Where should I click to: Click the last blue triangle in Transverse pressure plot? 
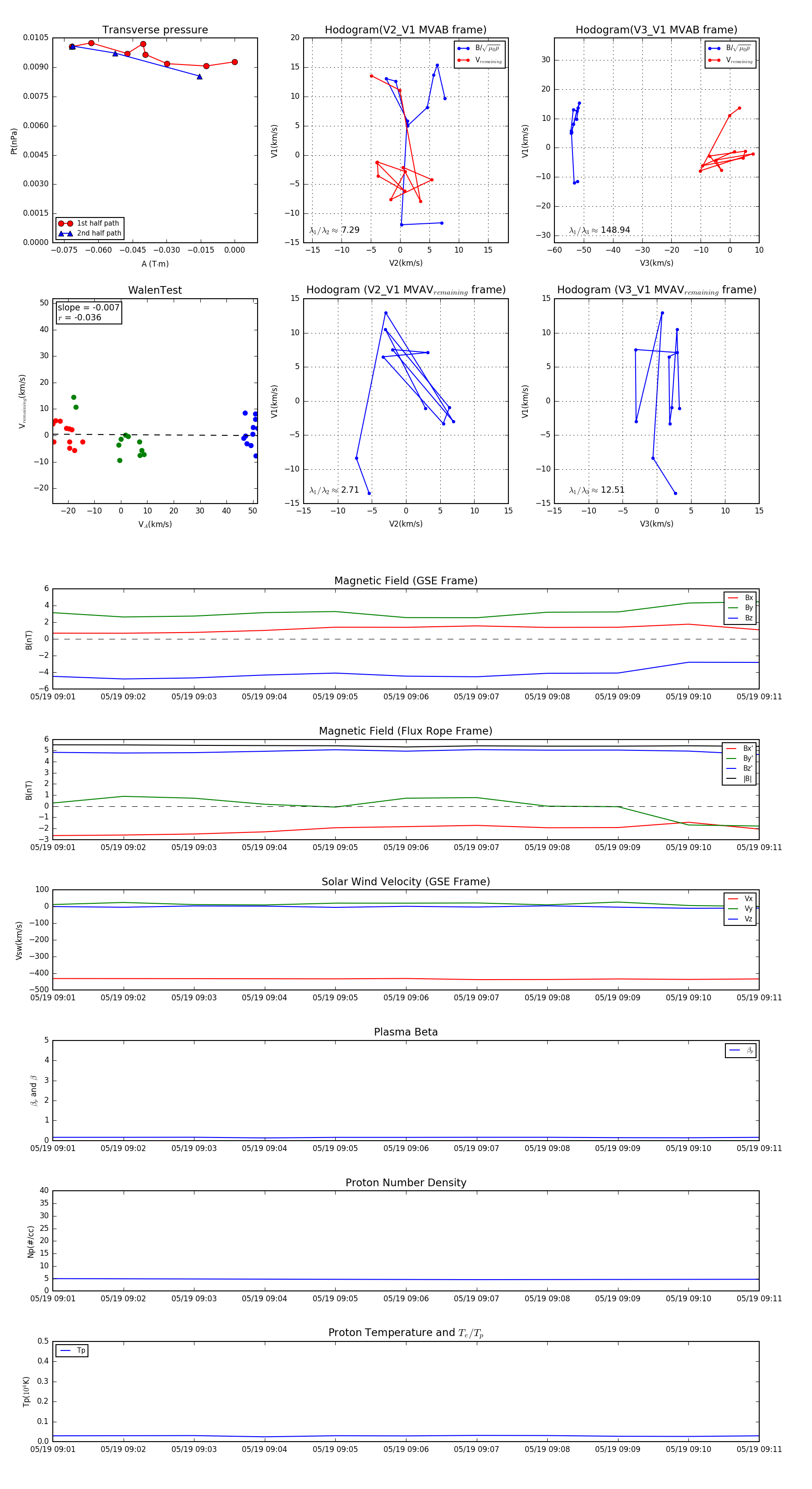pyautogui.click(x=199, y=76)
